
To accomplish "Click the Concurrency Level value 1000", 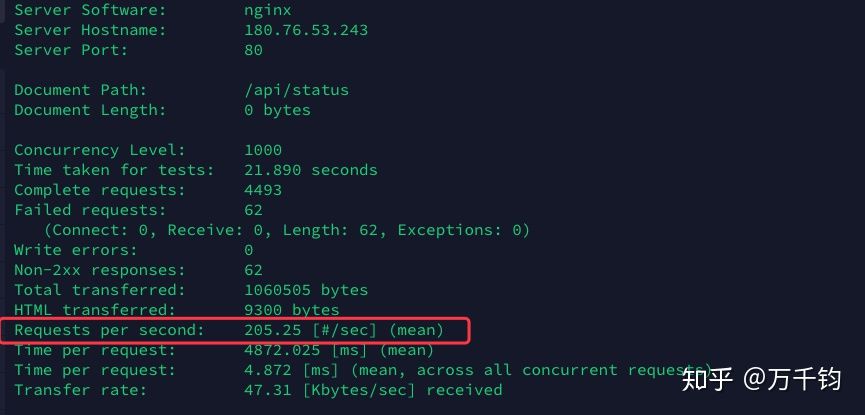I will click(x=263, y=150).
